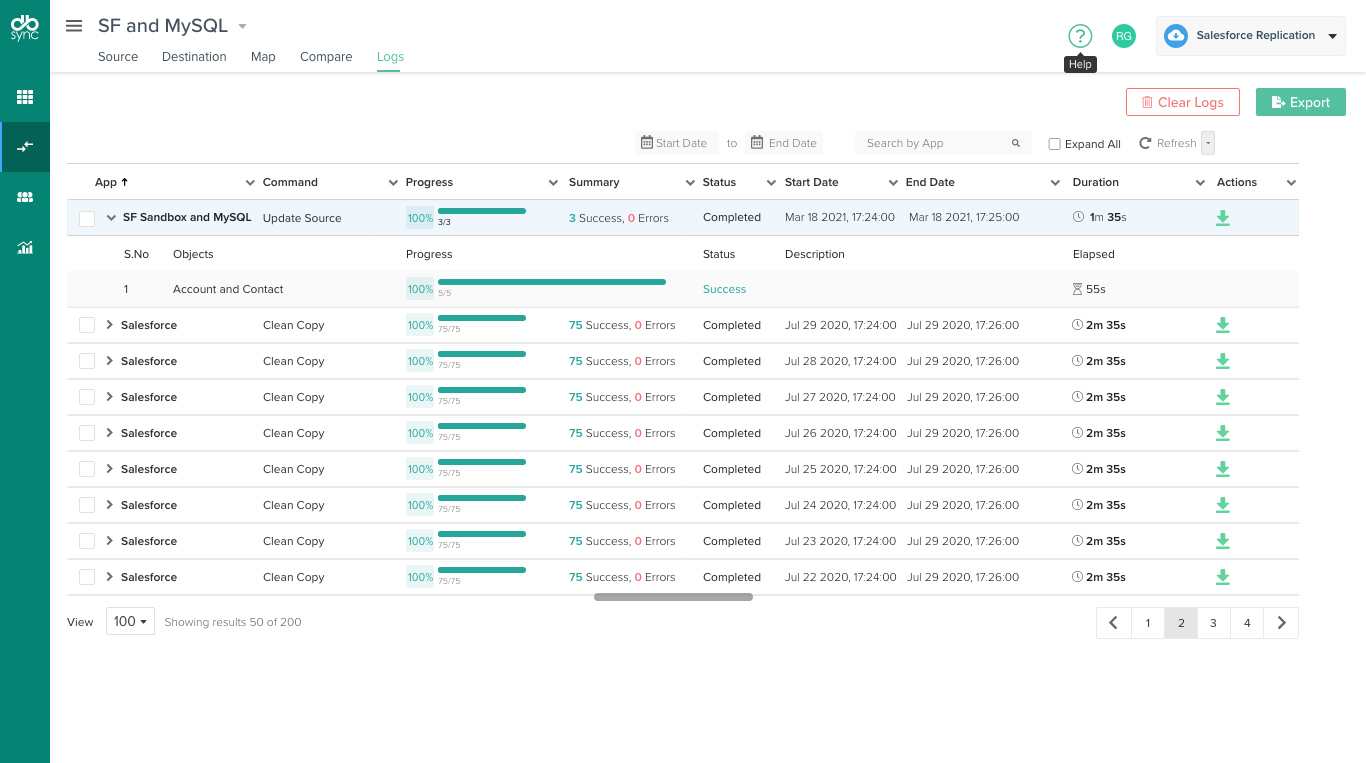Click progress bar of SF Sandbox and MySQL row
The image size is (1366, 763).
tap(482, 211)
